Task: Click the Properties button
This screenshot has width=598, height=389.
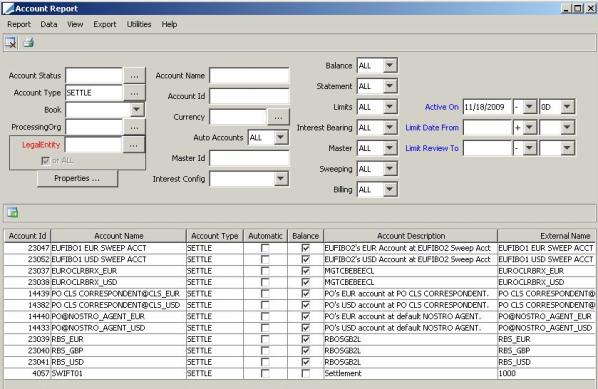Action: pos(77,178)
